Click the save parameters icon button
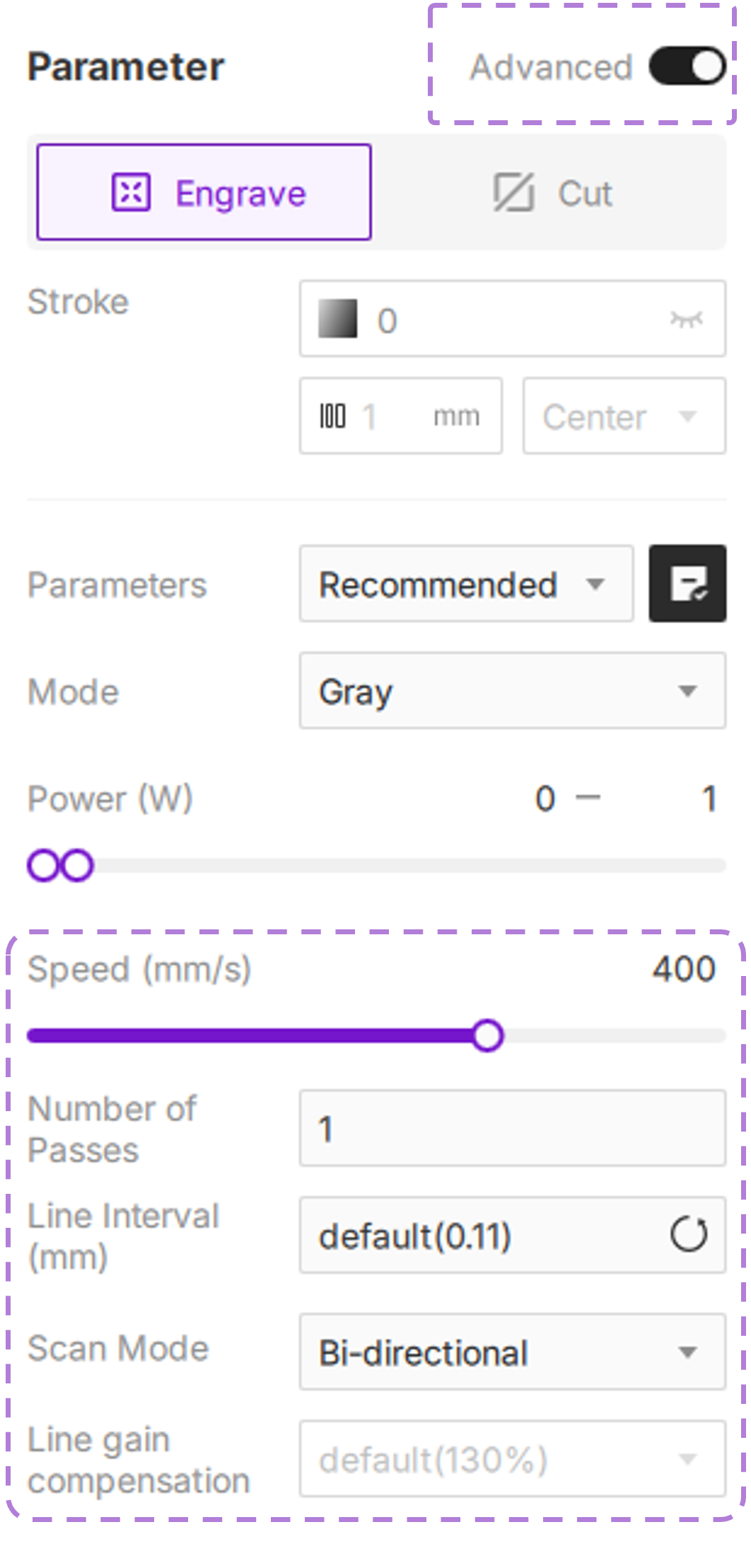751x1568 pixels. (x=687, y=583)
